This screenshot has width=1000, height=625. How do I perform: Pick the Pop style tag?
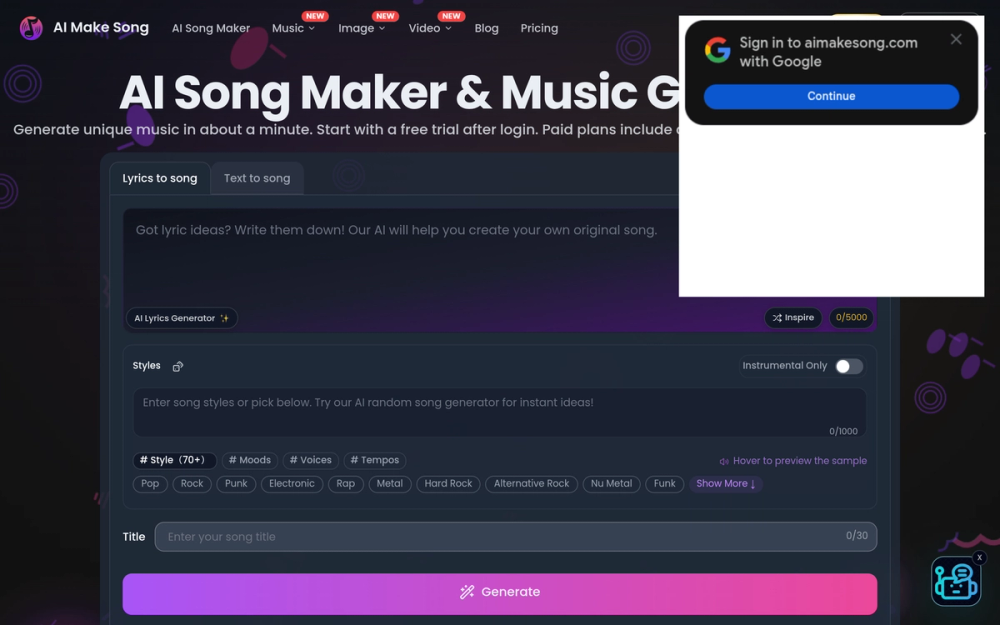(150, 484)
